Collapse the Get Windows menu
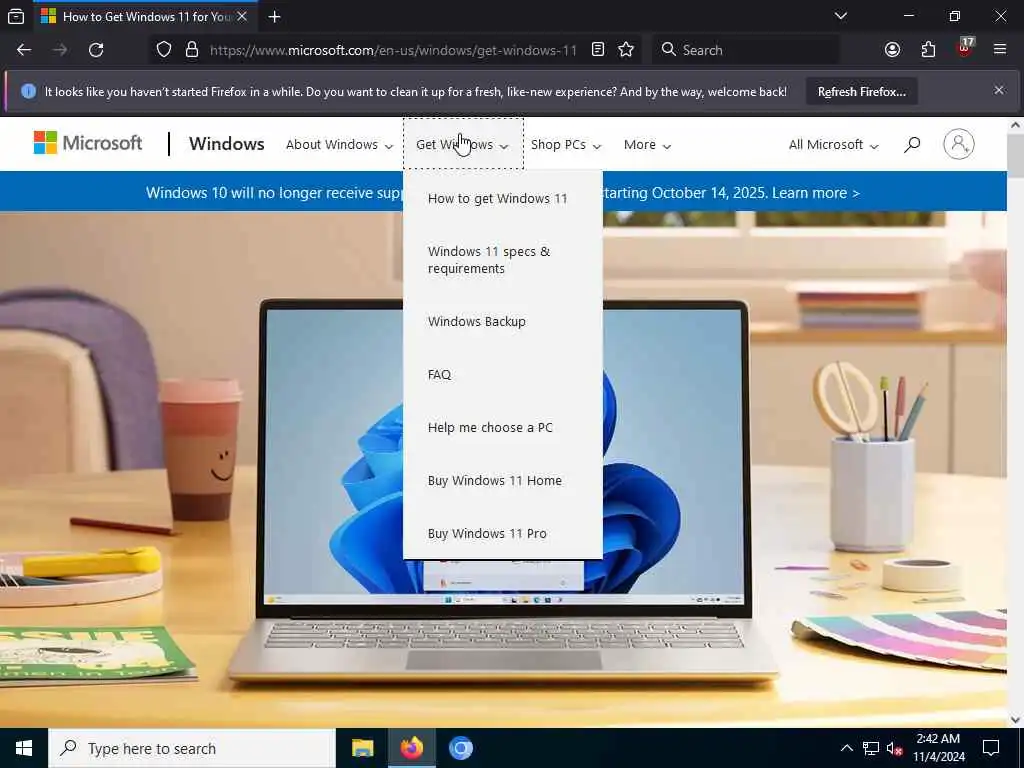1024x768 pixels. [463, 144]
